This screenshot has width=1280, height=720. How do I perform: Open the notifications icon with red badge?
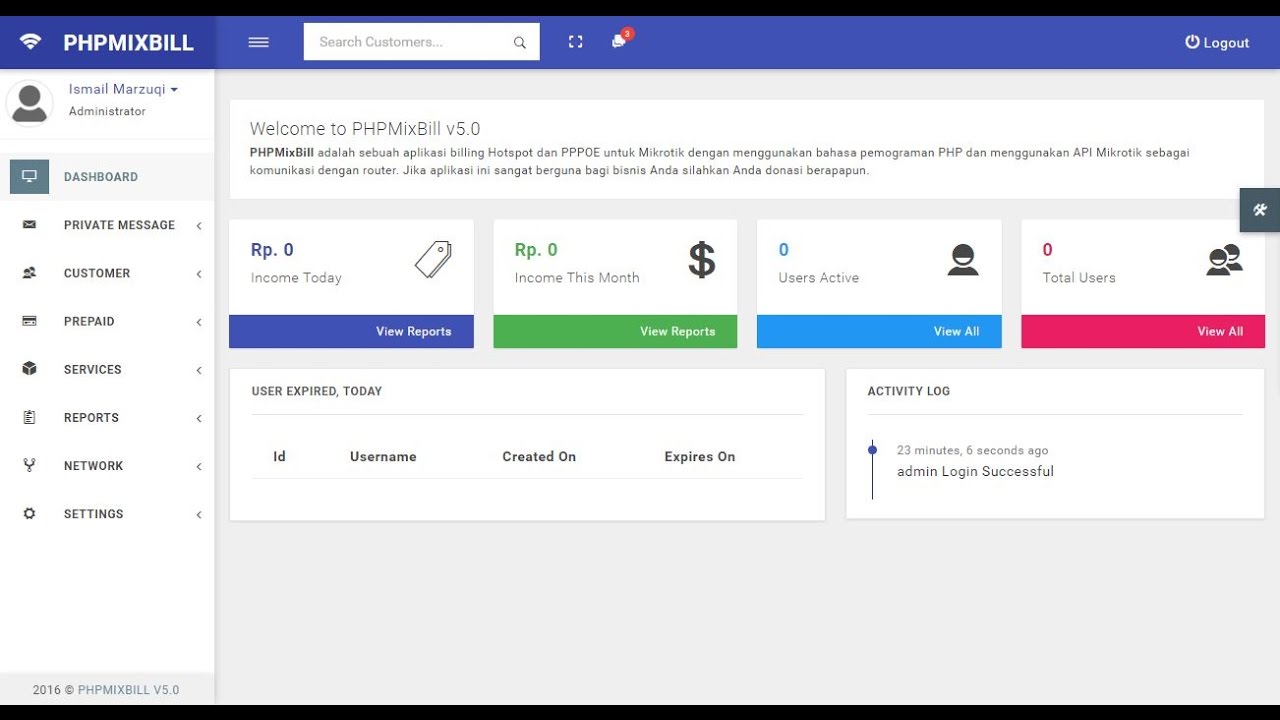click(x=620, y=40)
